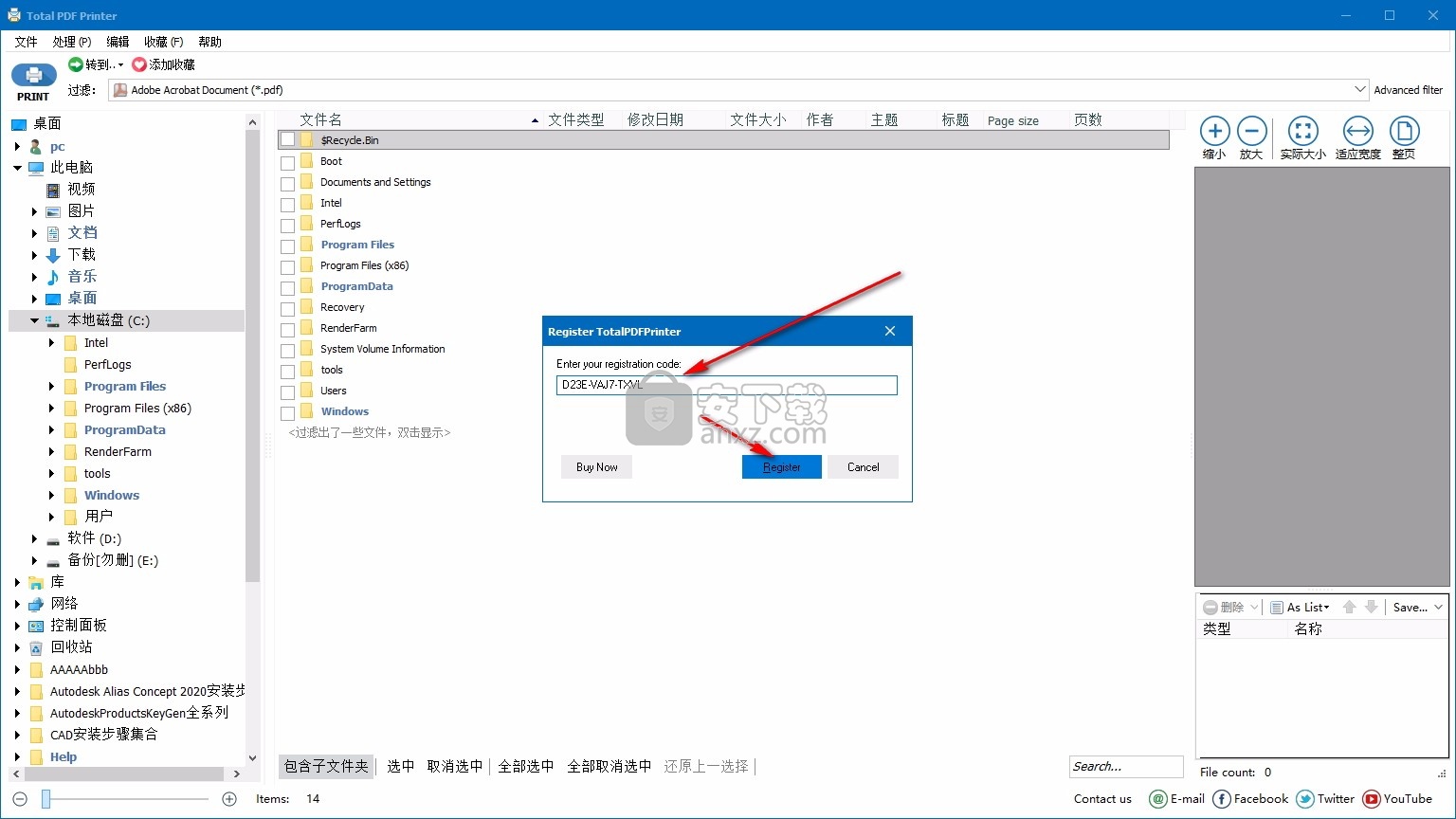Open the Twitter icon link

pyautogui.click(x=1304, y=799)
